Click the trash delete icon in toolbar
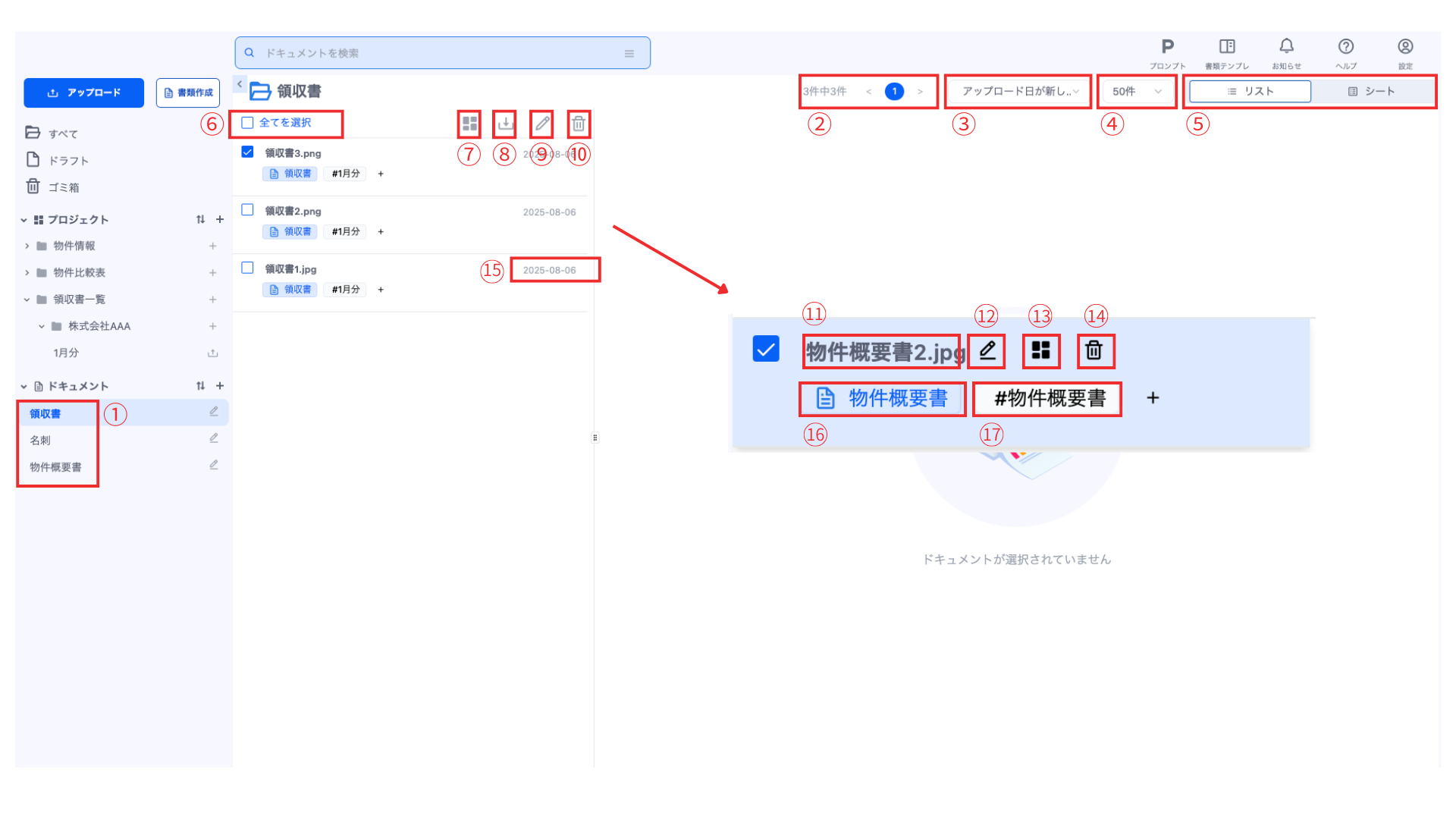Viewport: 1456px width, 819px height. [x=579, y=124]
